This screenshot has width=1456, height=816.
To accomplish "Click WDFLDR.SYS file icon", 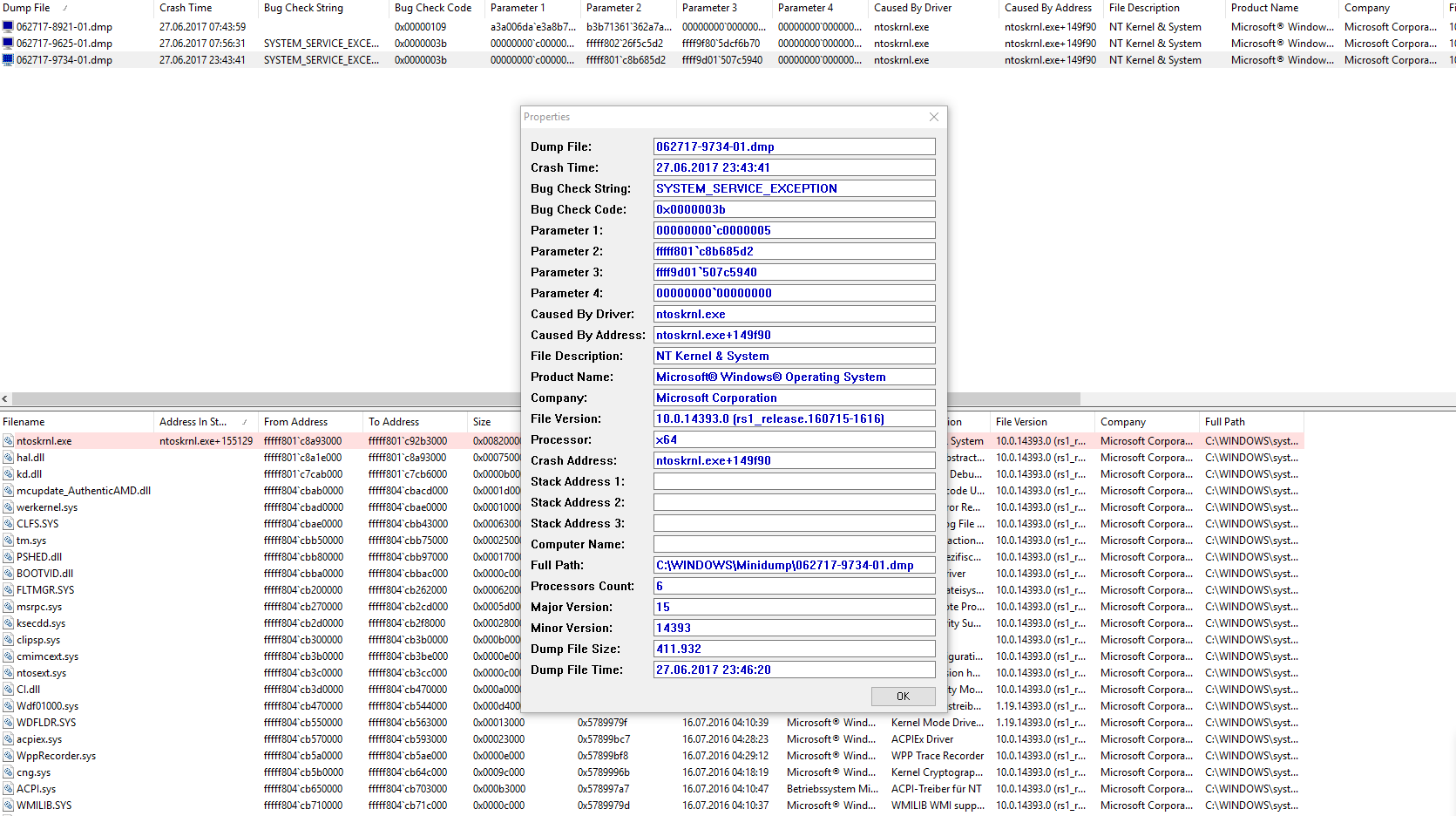I will coord(8,723).
